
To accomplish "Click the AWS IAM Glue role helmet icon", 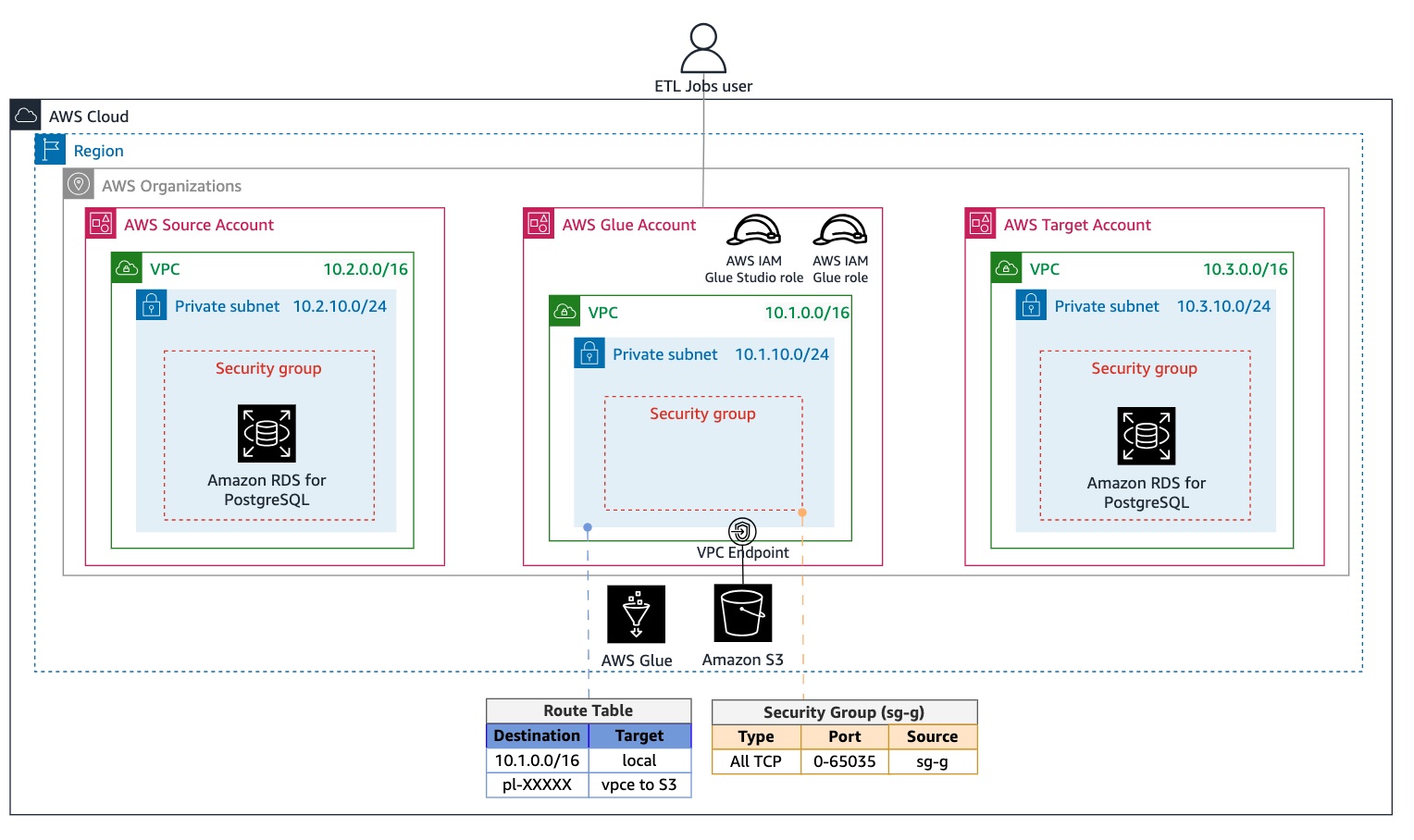I will (x=840, y=230).
